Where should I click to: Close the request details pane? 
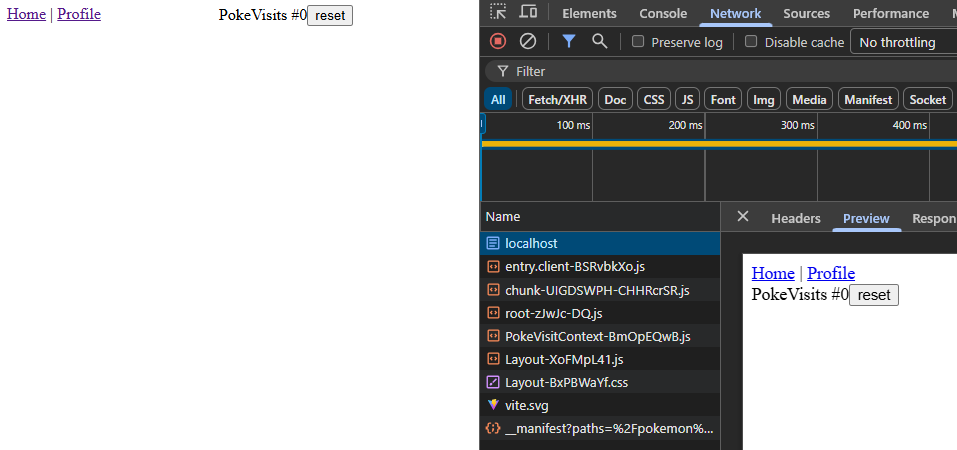(742, 217)
